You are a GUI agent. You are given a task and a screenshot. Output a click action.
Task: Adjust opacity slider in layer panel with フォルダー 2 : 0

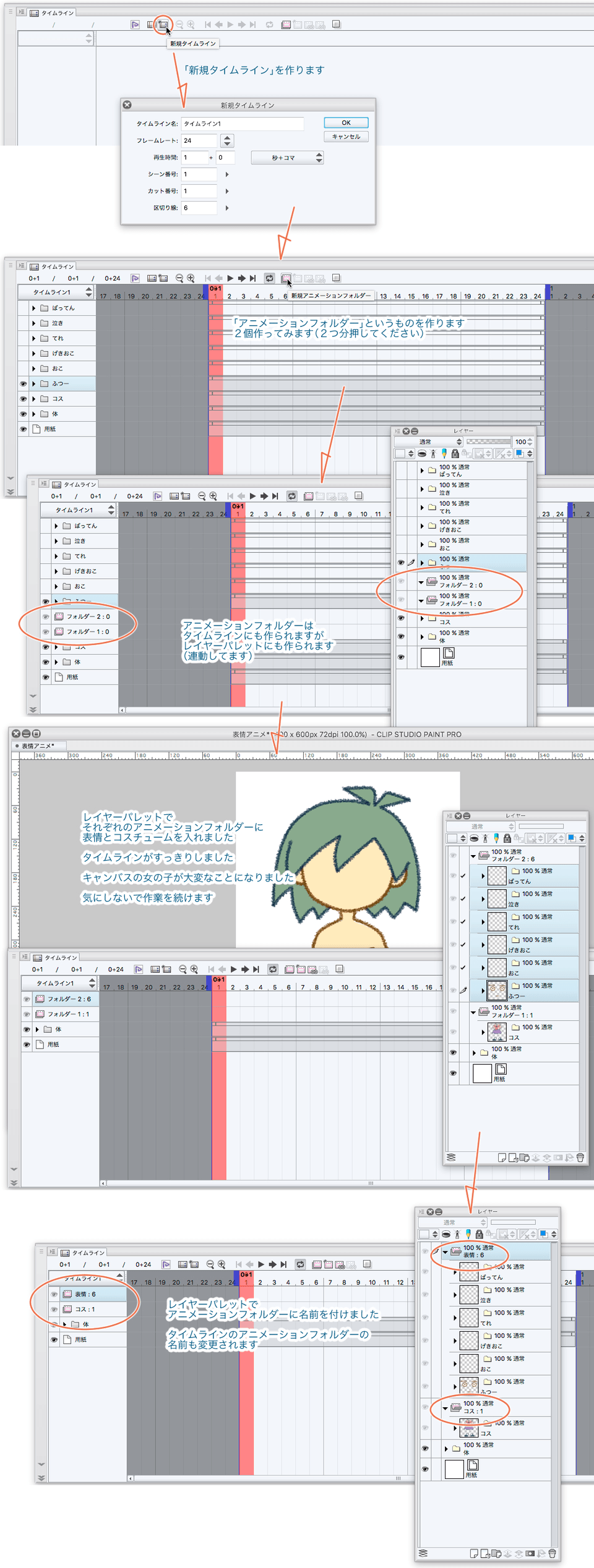(x=488, y=441)
